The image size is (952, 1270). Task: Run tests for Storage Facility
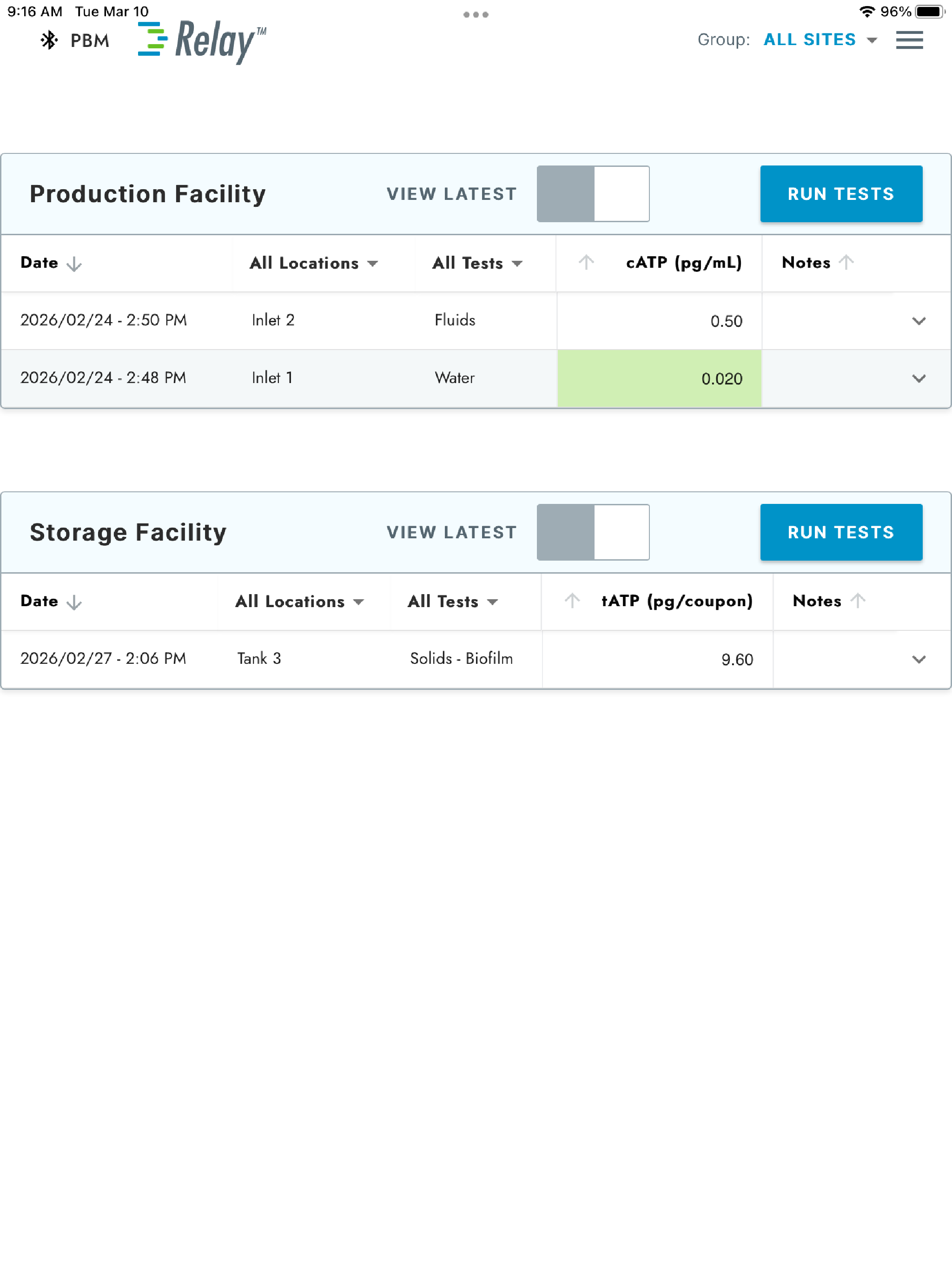point(841,532)
